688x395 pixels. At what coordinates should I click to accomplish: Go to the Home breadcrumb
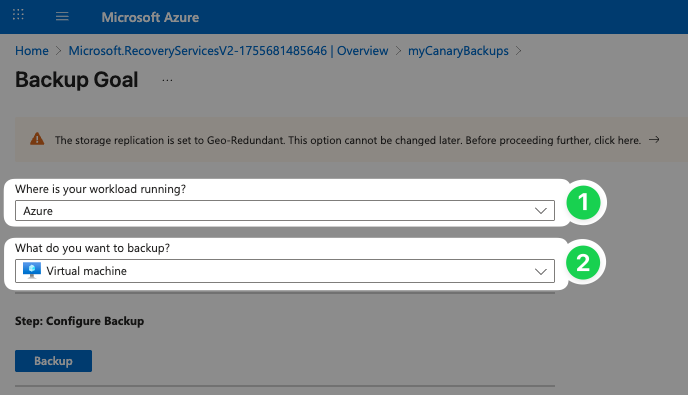32,51
